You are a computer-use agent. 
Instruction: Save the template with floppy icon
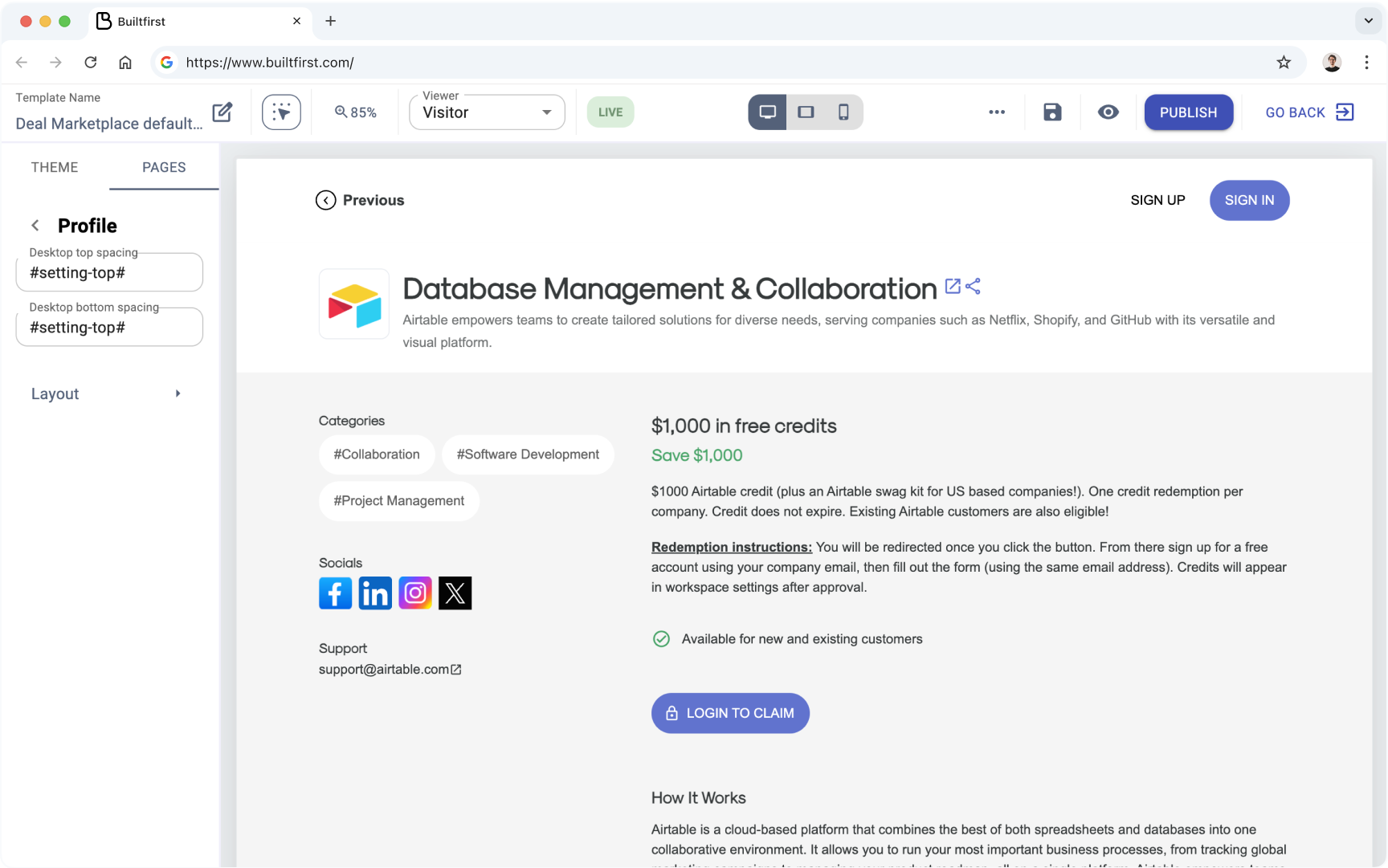[x=1052, y=112]
